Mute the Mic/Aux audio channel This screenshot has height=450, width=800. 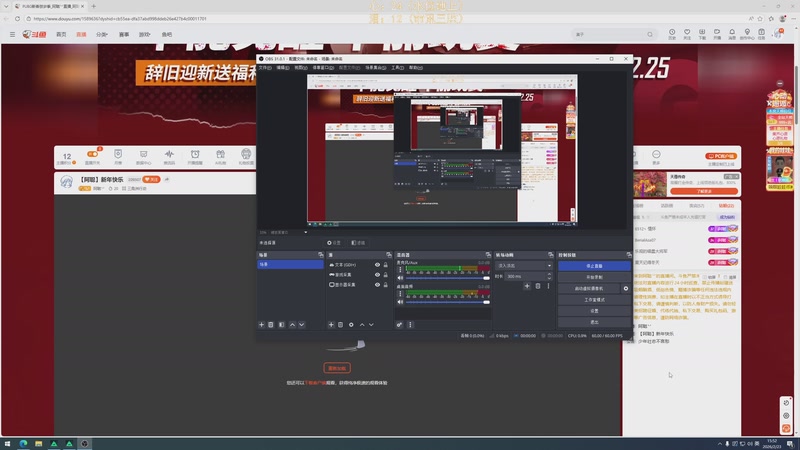400,278
